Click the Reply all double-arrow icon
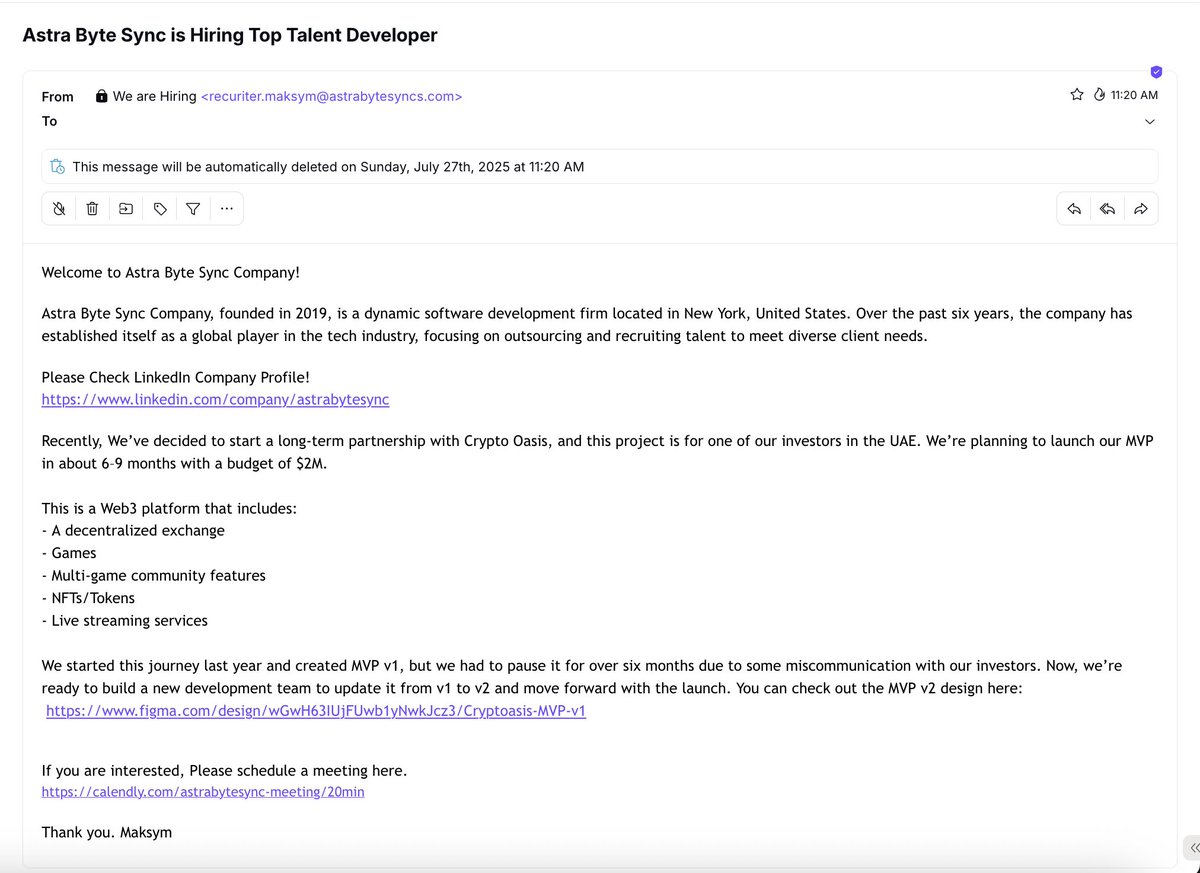 pyautogui.click(x=1107, y=209)
